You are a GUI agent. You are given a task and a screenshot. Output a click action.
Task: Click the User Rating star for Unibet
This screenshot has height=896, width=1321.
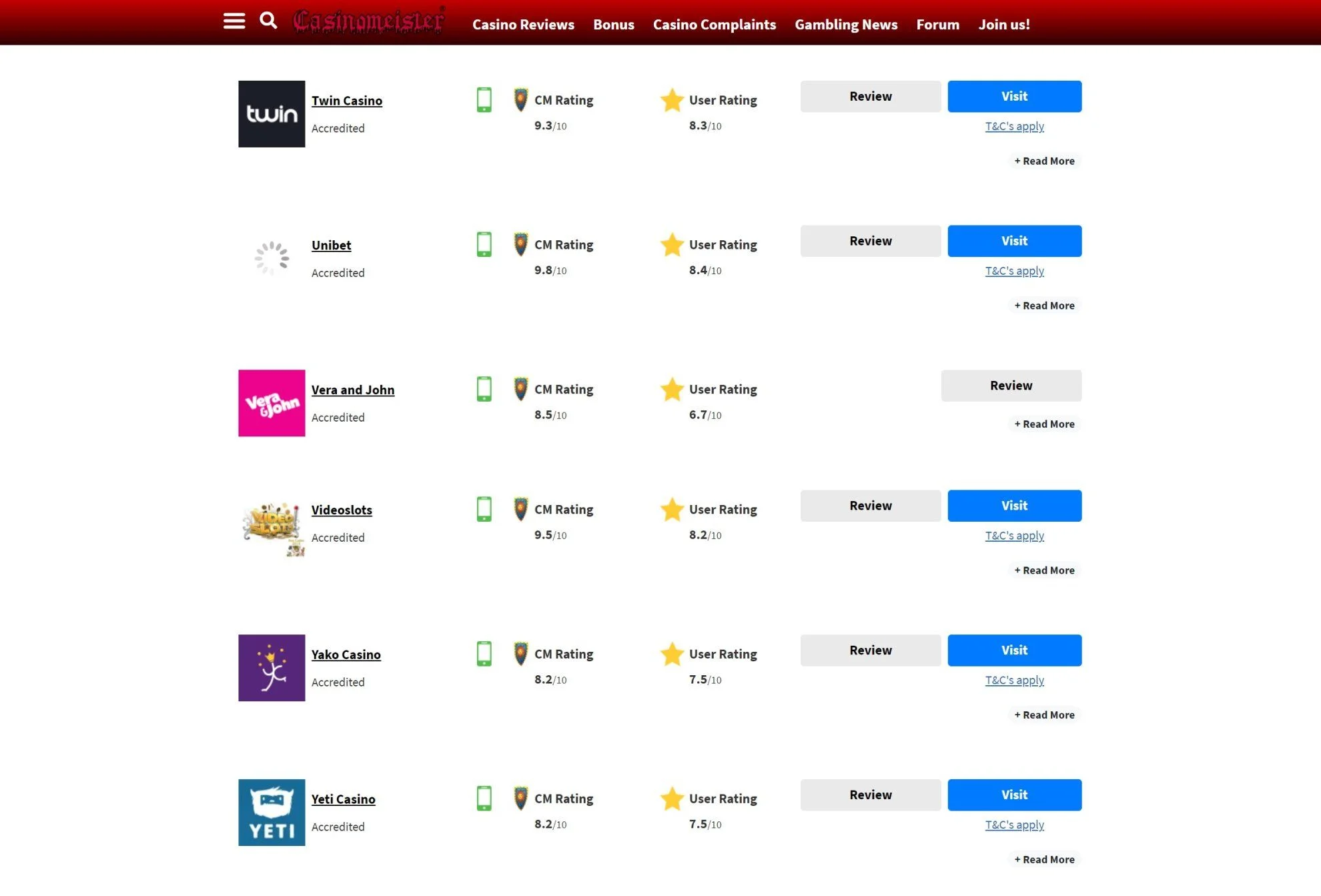point(672,244)
